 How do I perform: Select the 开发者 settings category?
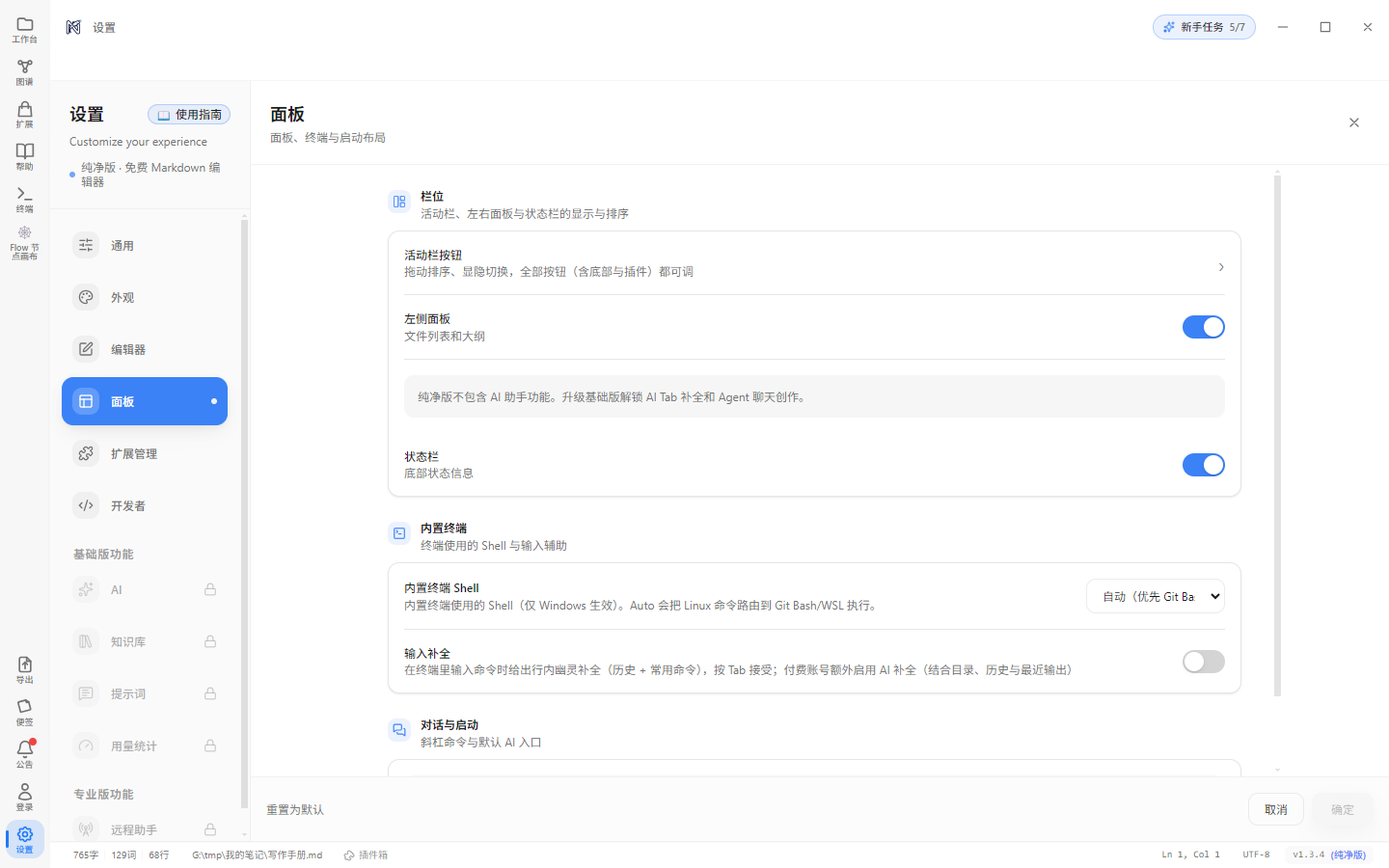pyautogui.click(x=145, y=505)
